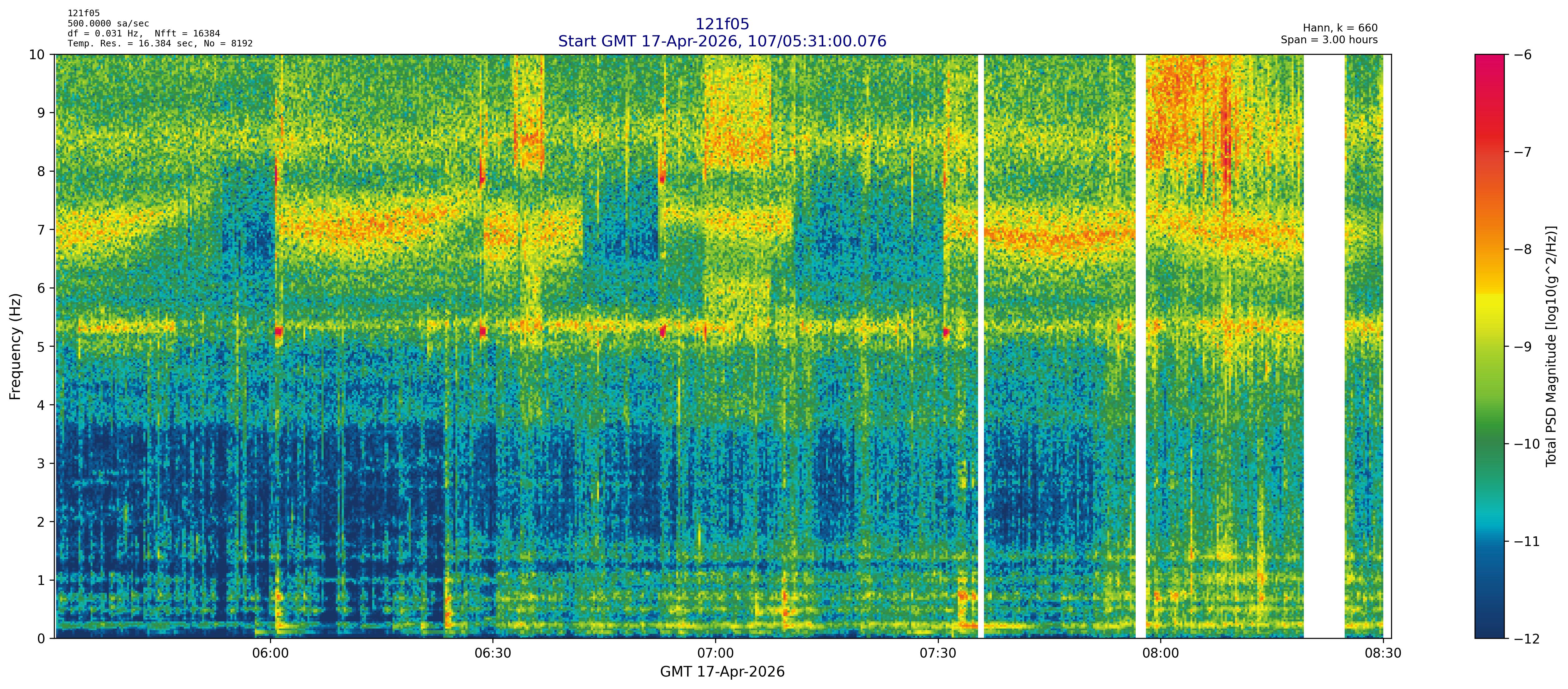Click the wide white data gap after 08:00
The image size is (1568, 689).
click(x=1324, y=346)
